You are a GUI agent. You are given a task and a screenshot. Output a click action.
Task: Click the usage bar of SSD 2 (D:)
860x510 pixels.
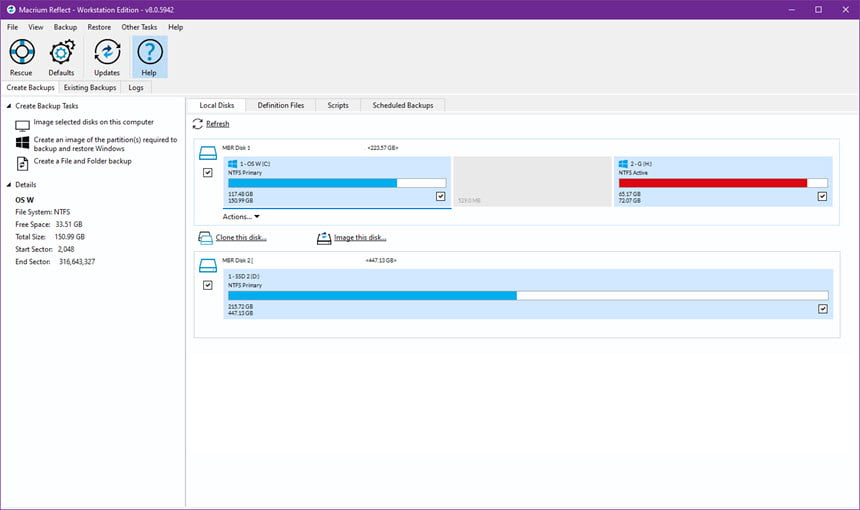click(528, 296)
